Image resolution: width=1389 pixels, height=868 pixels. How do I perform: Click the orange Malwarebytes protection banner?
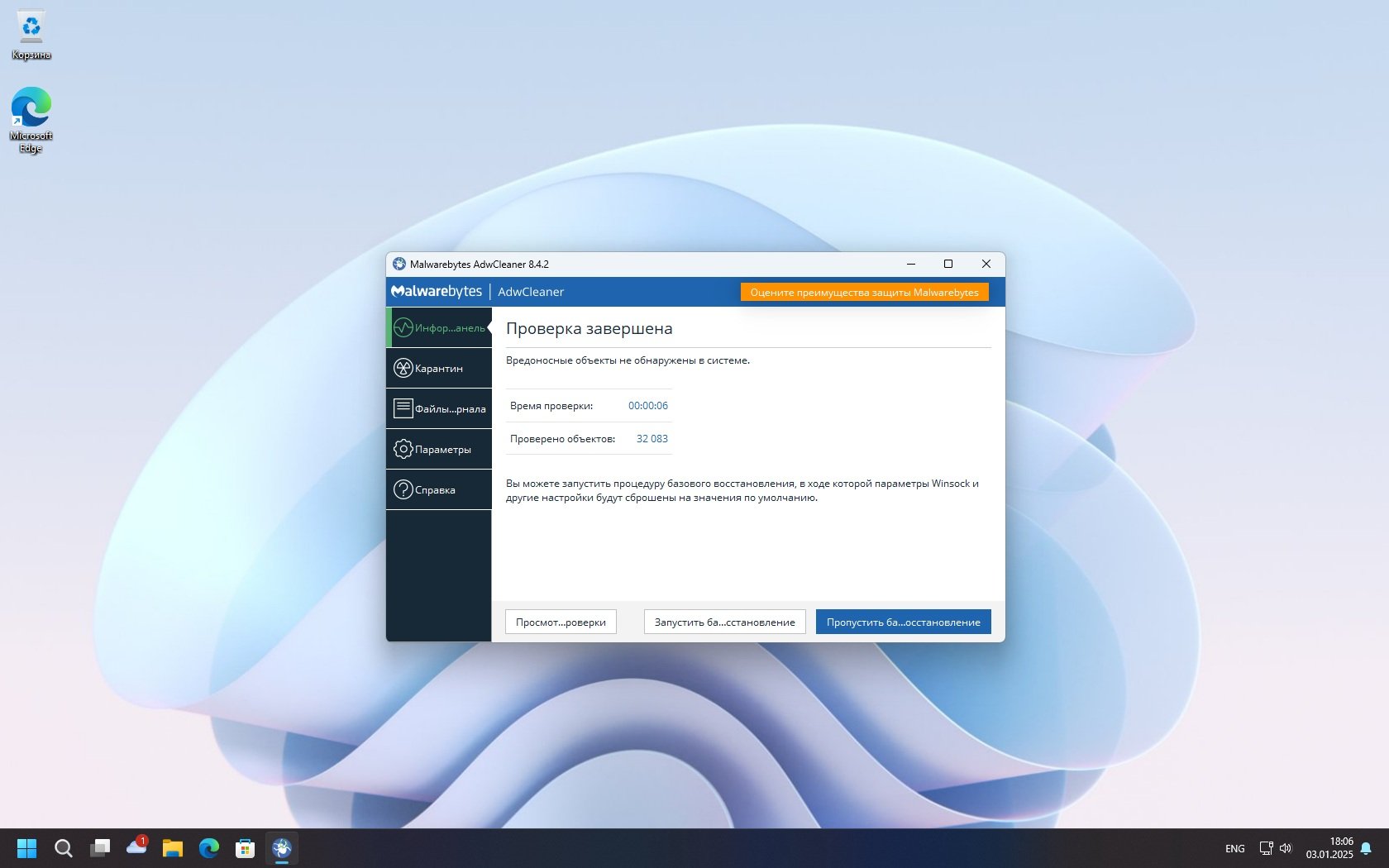[x=864, y=293]
